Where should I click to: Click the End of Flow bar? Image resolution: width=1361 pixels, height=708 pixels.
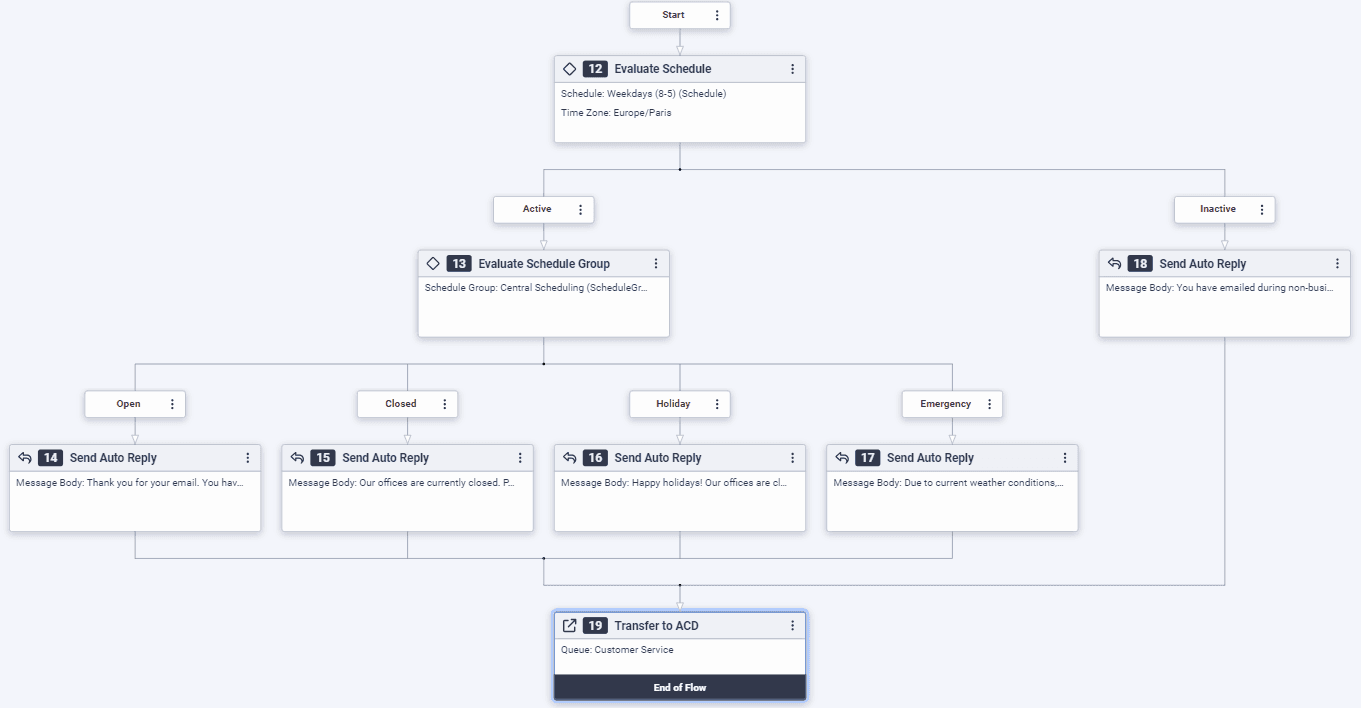click(x=679, y=687)
